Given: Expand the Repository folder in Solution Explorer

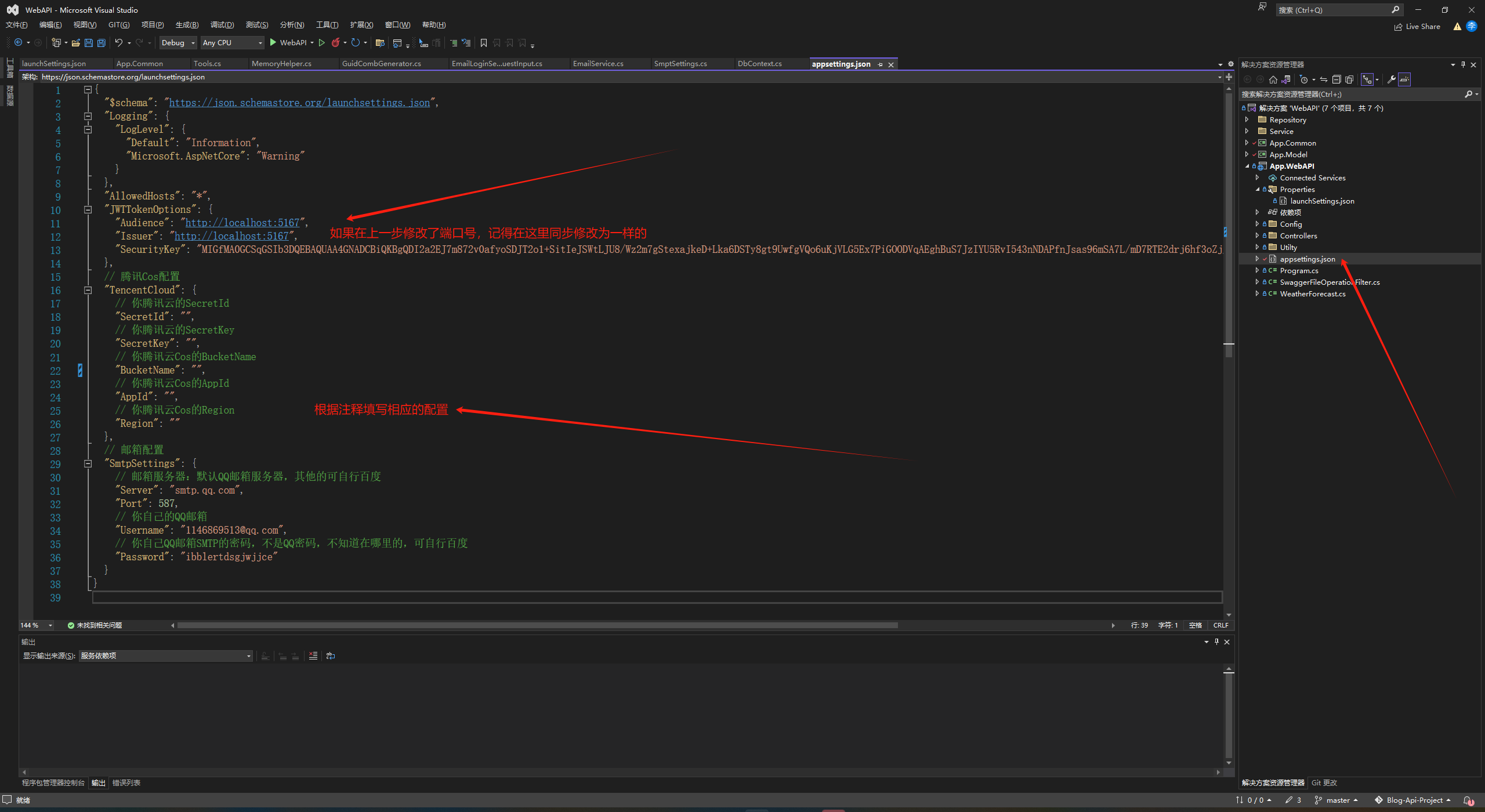Looking at the screenshot, I should click(x=1247, y=119).
